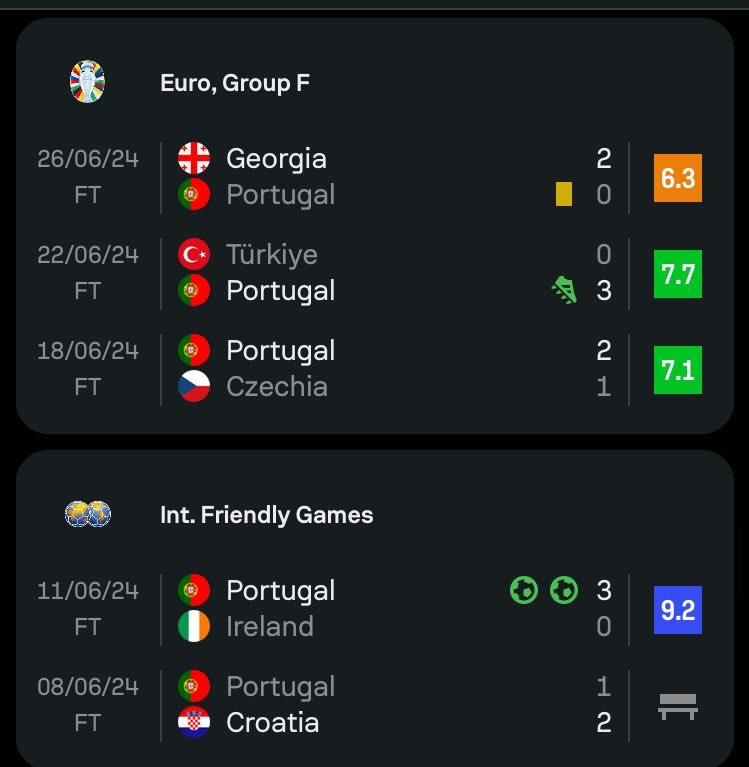Click the Ireland flag icon
The image size is (749, 767).
click(x=194, y=626)
